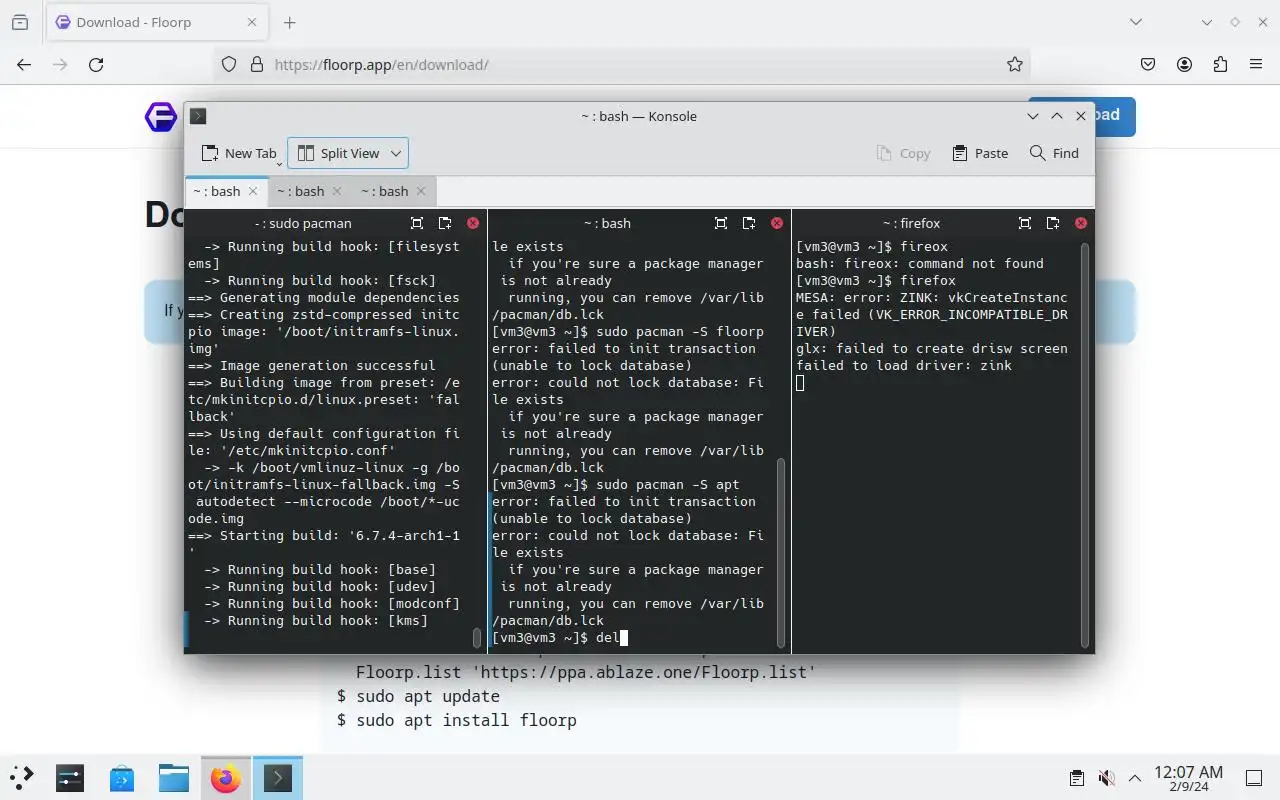
Task: Click the scrollbar in middle bash pane
Action: (781, 553)
